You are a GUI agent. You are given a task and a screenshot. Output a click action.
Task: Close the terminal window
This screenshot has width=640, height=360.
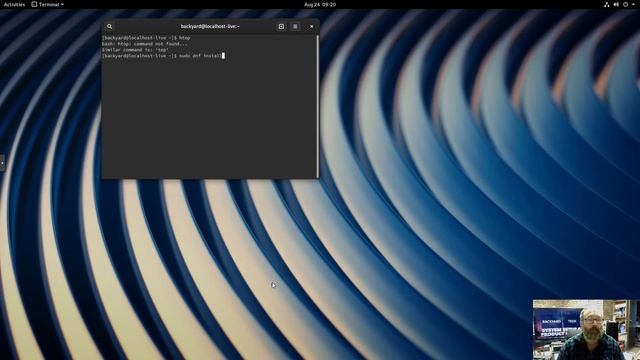311,27
